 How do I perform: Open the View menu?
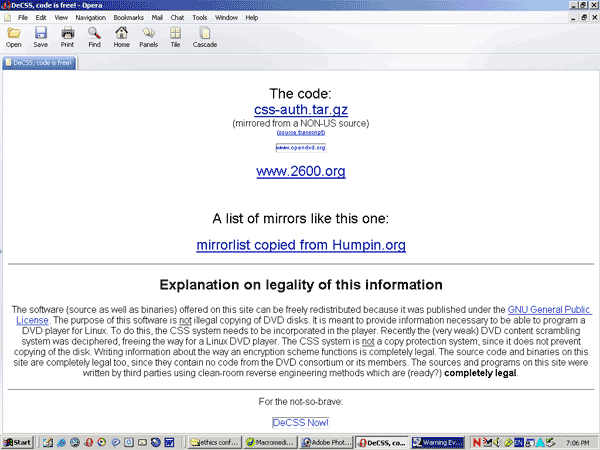61,18
